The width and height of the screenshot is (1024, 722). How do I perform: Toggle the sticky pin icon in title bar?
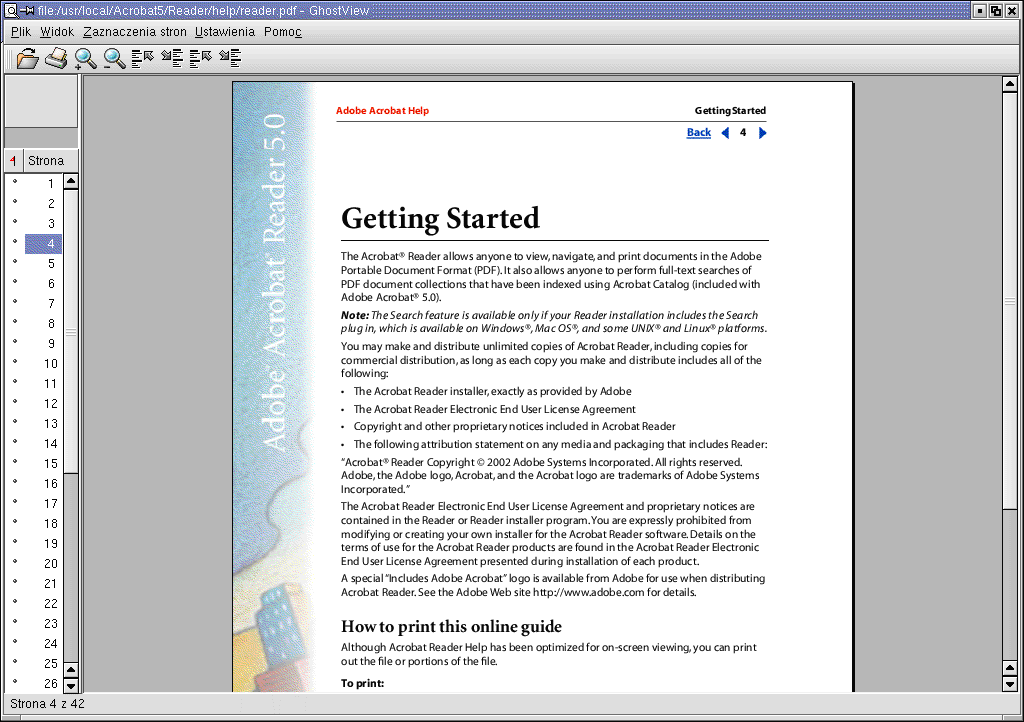[x=27, y=10]
